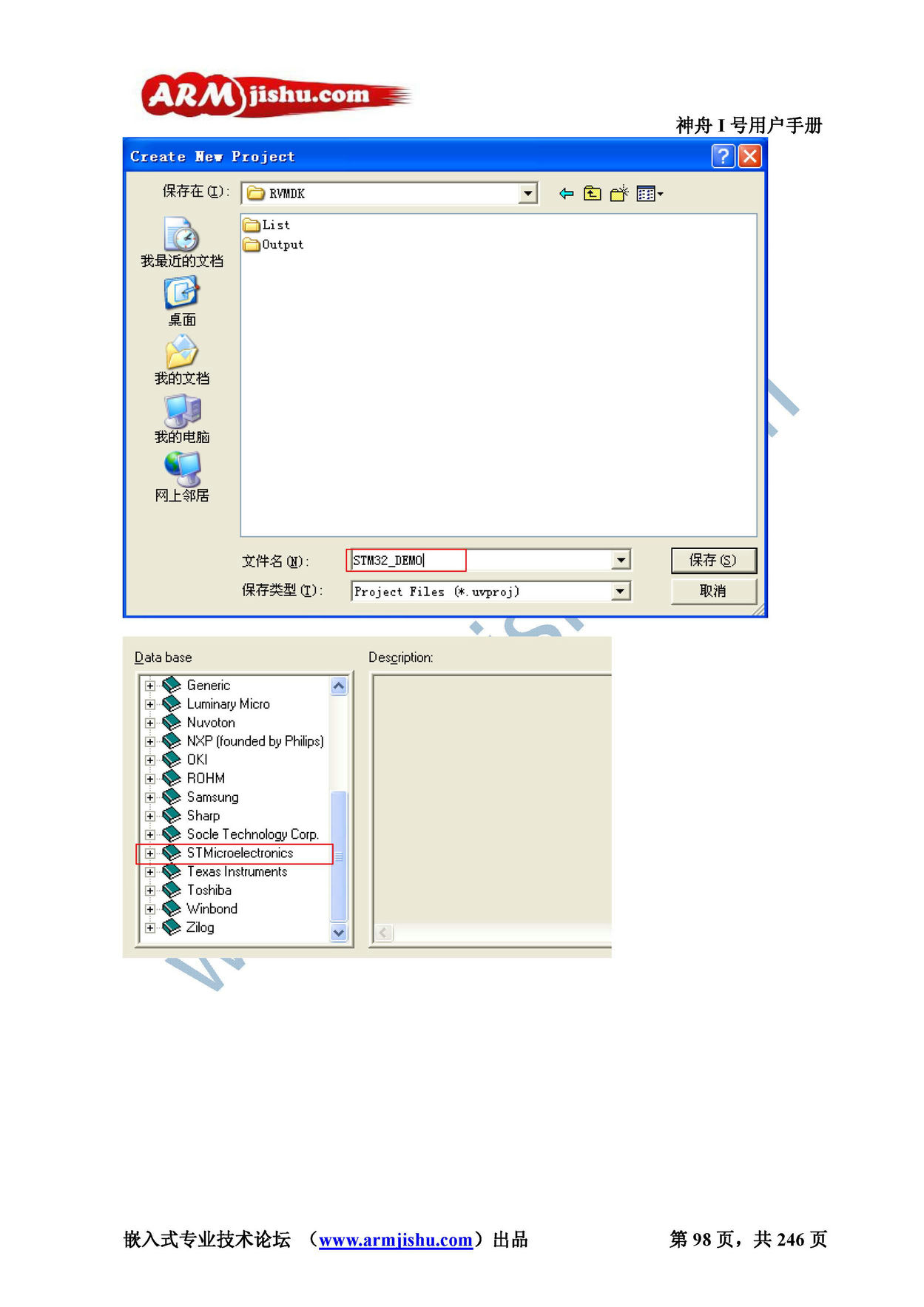
Task: Click the Nuvoton book icon
Action: (172, 722)
